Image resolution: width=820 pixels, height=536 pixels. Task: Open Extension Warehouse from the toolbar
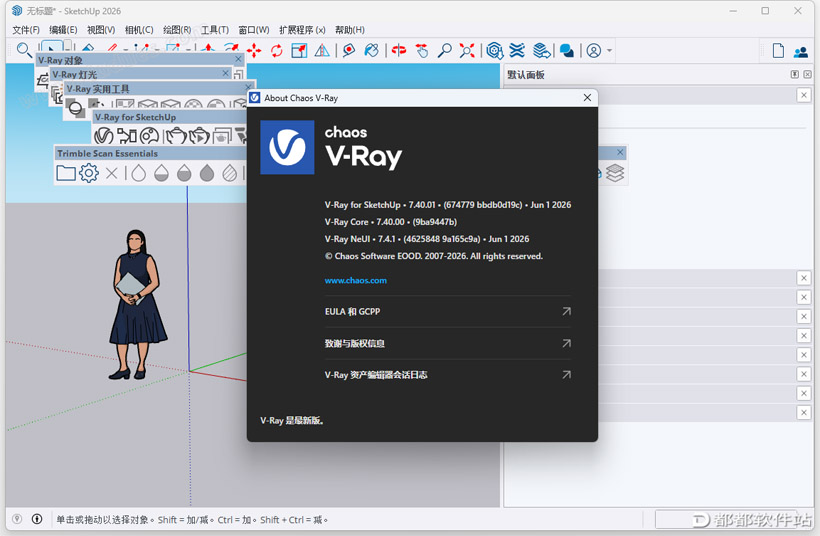tap(517, 50)
